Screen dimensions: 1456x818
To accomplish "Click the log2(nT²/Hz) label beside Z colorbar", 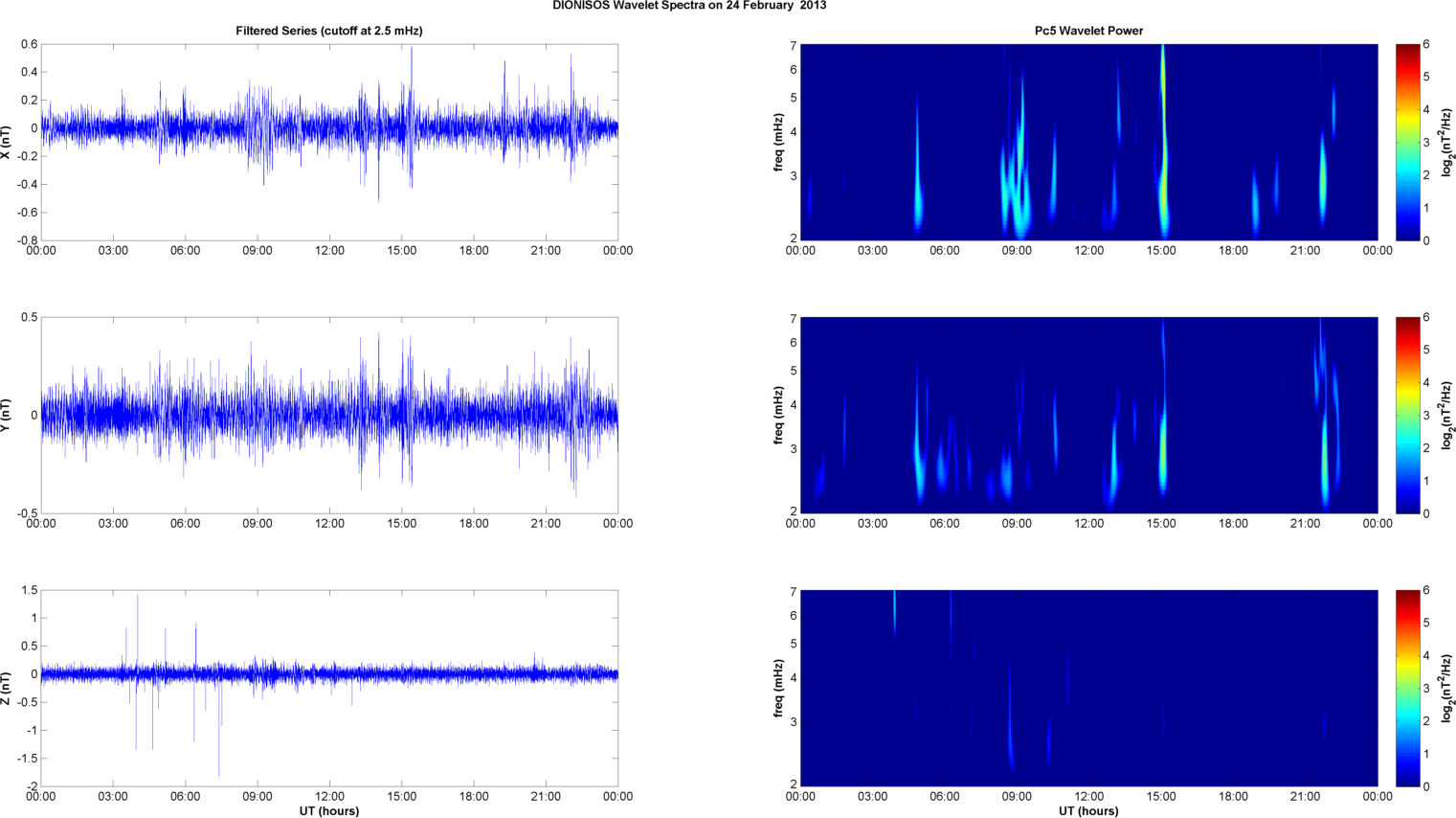I will (1447, 688).
